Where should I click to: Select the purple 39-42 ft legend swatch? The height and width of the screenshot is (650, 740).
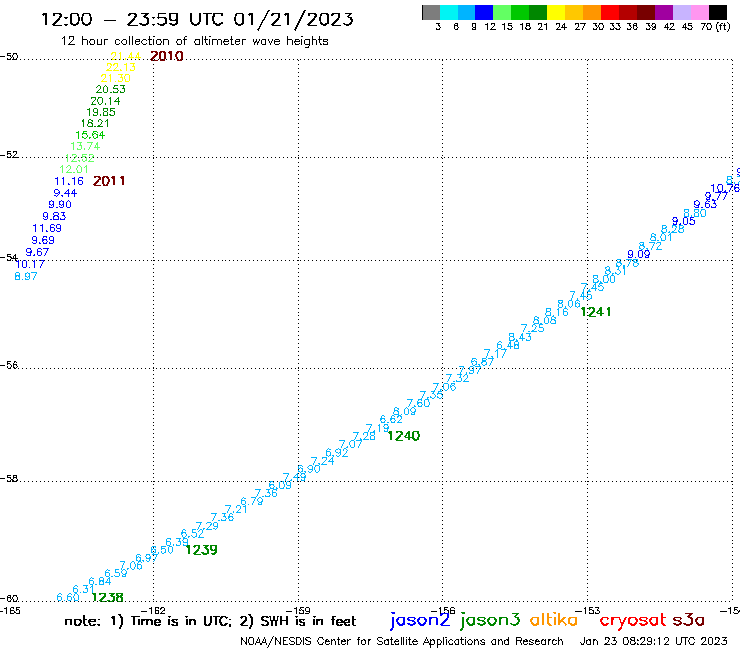click(663, 12)
